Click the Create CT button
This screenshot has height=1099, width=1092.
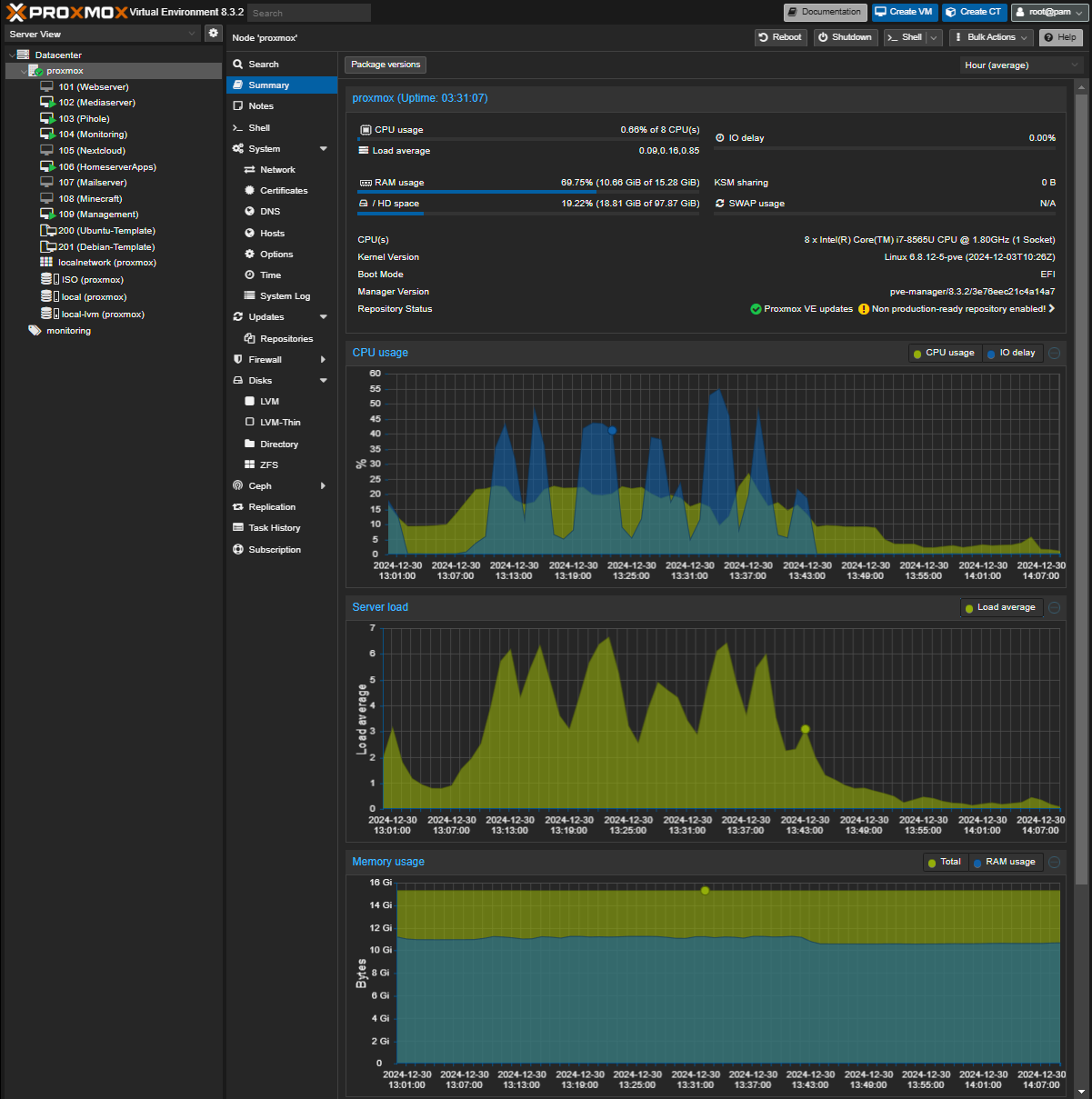pos(975,12)
